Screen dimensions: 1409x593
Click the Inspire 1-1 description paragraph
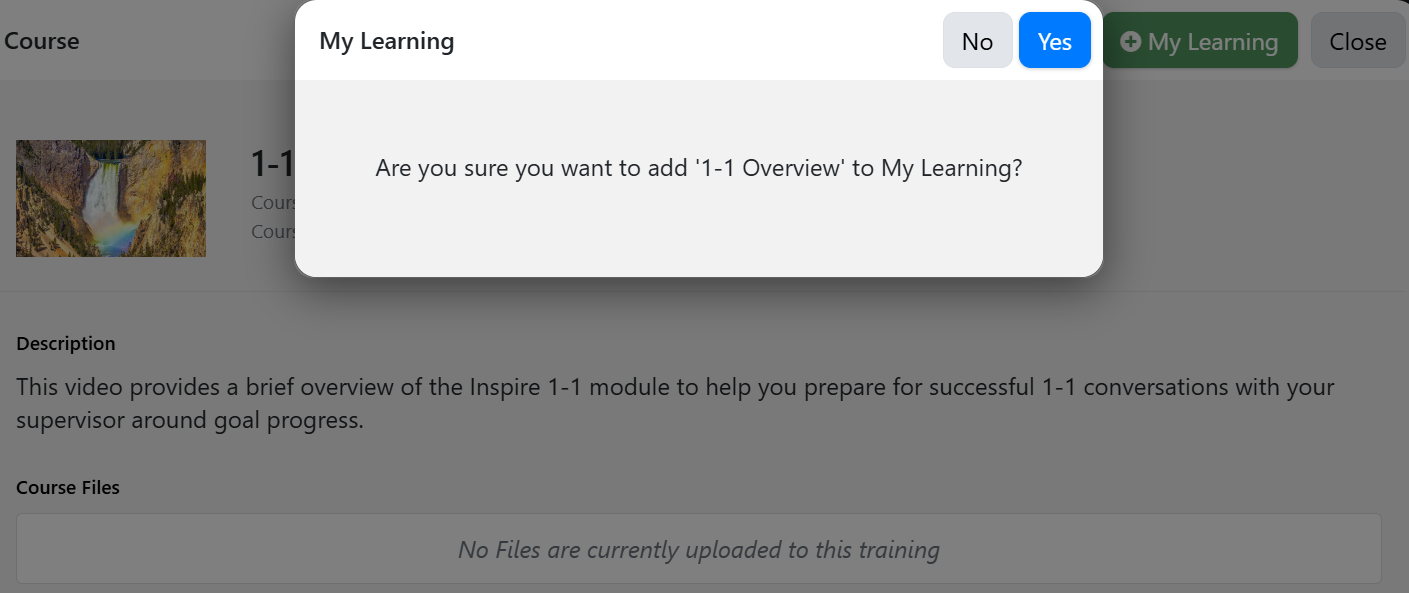click(675, 403)
